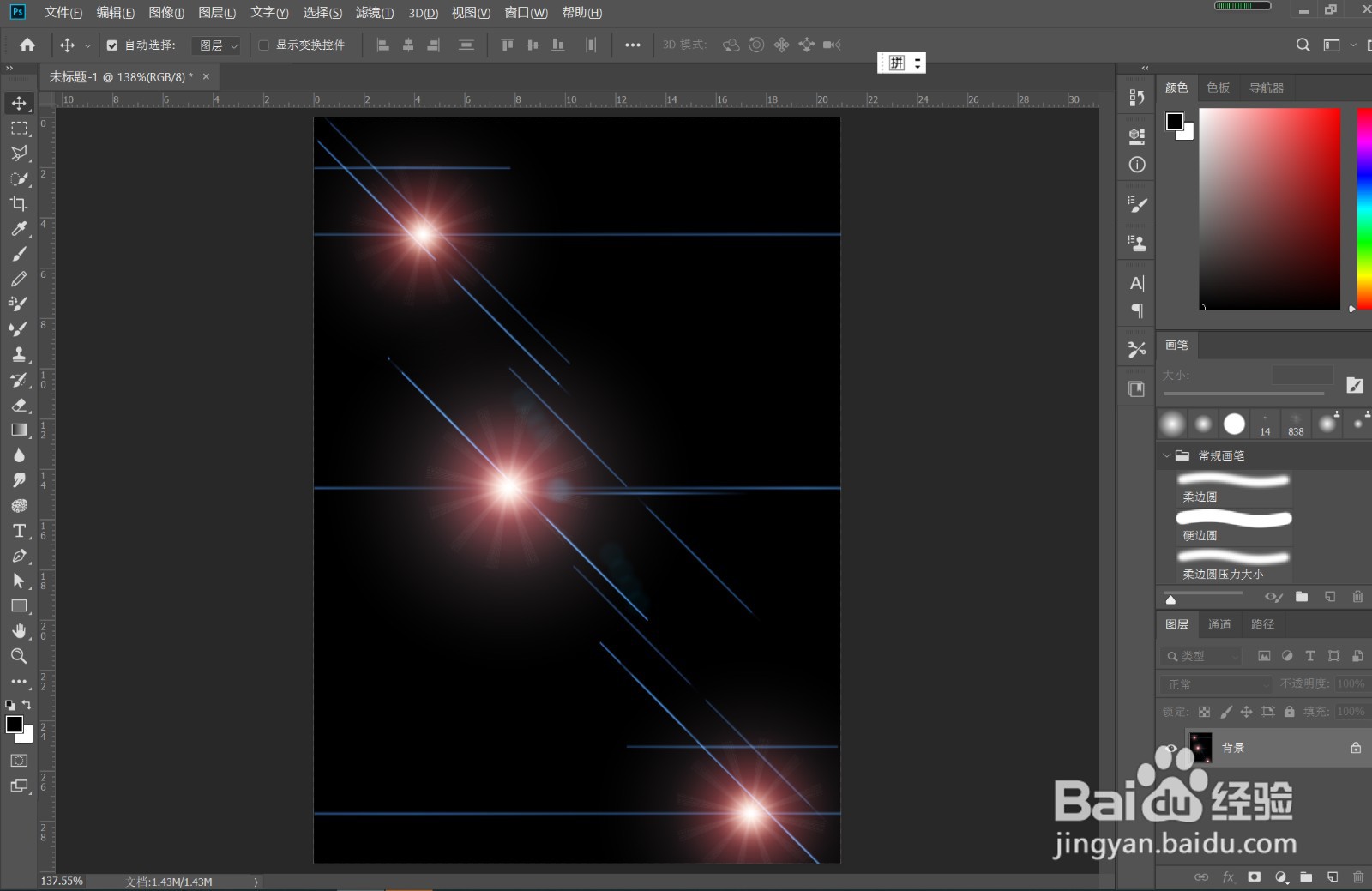Go to the Home screen icon
The height and width of the screenshot is (891, 1372).
coord(27,45)
